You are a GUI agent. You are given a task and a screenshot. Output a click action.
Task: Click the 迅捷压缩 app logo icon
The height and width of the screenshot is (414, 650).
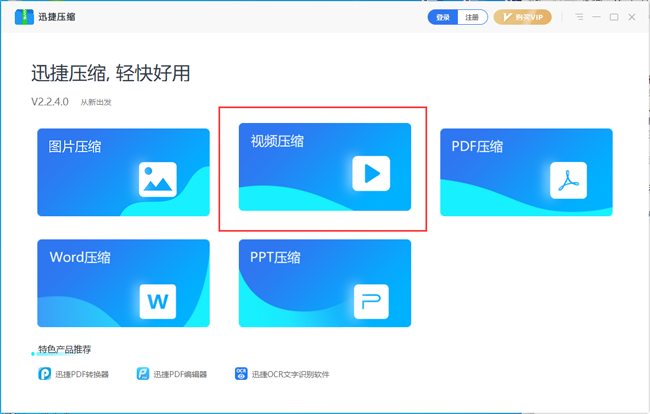coord(24,17)
